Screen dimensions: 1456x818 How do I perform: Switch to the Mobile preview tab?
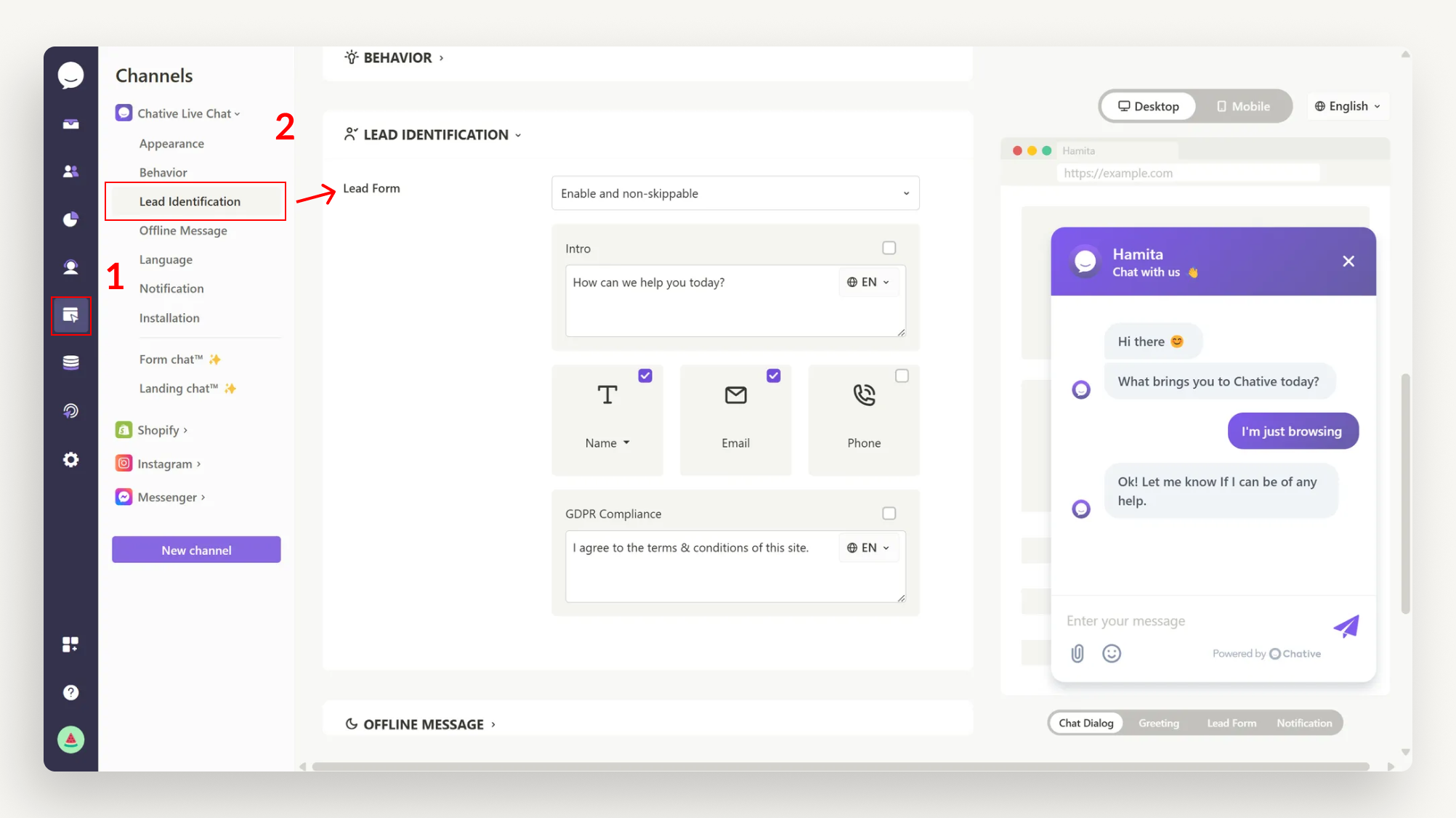pyautogui.click(x=1244, y=106)
